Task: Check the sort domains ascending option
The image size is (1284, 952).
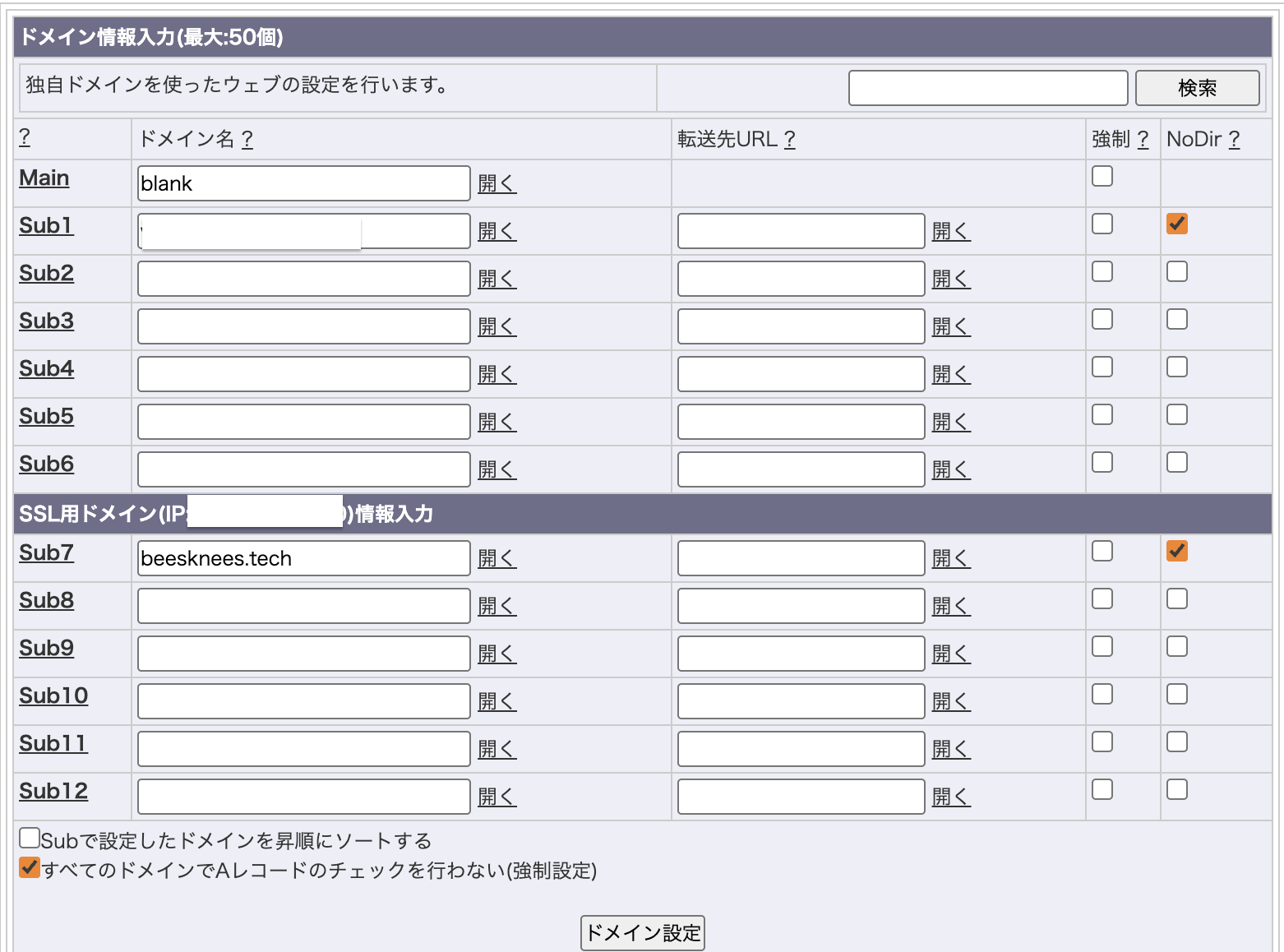Action: point(30,837)
